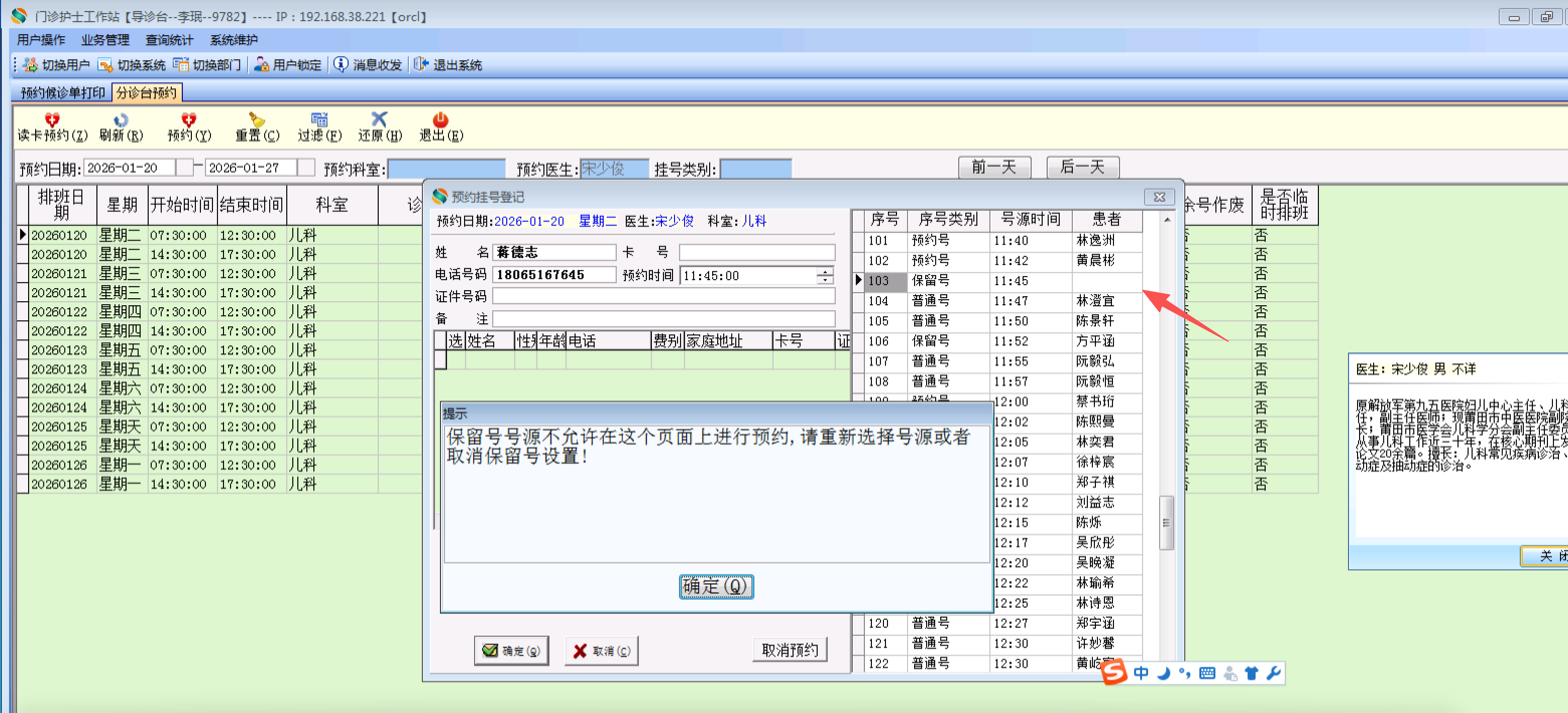Click the 过滤 filter icon
The height and width of the screenshot is (713, 1568).
319,119
